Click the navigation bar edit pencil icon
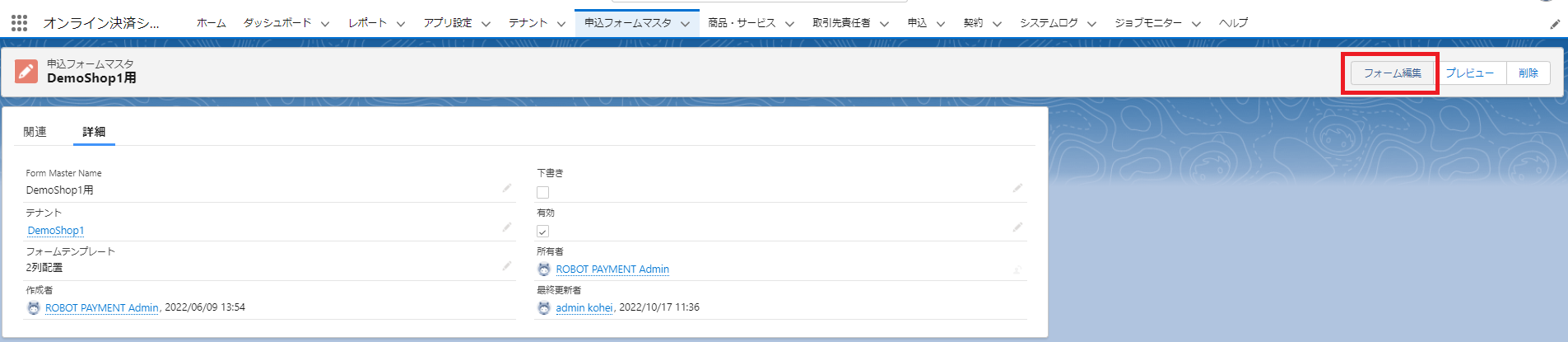This screenshot has height=342, width=1568. (x=1554, y=24)
